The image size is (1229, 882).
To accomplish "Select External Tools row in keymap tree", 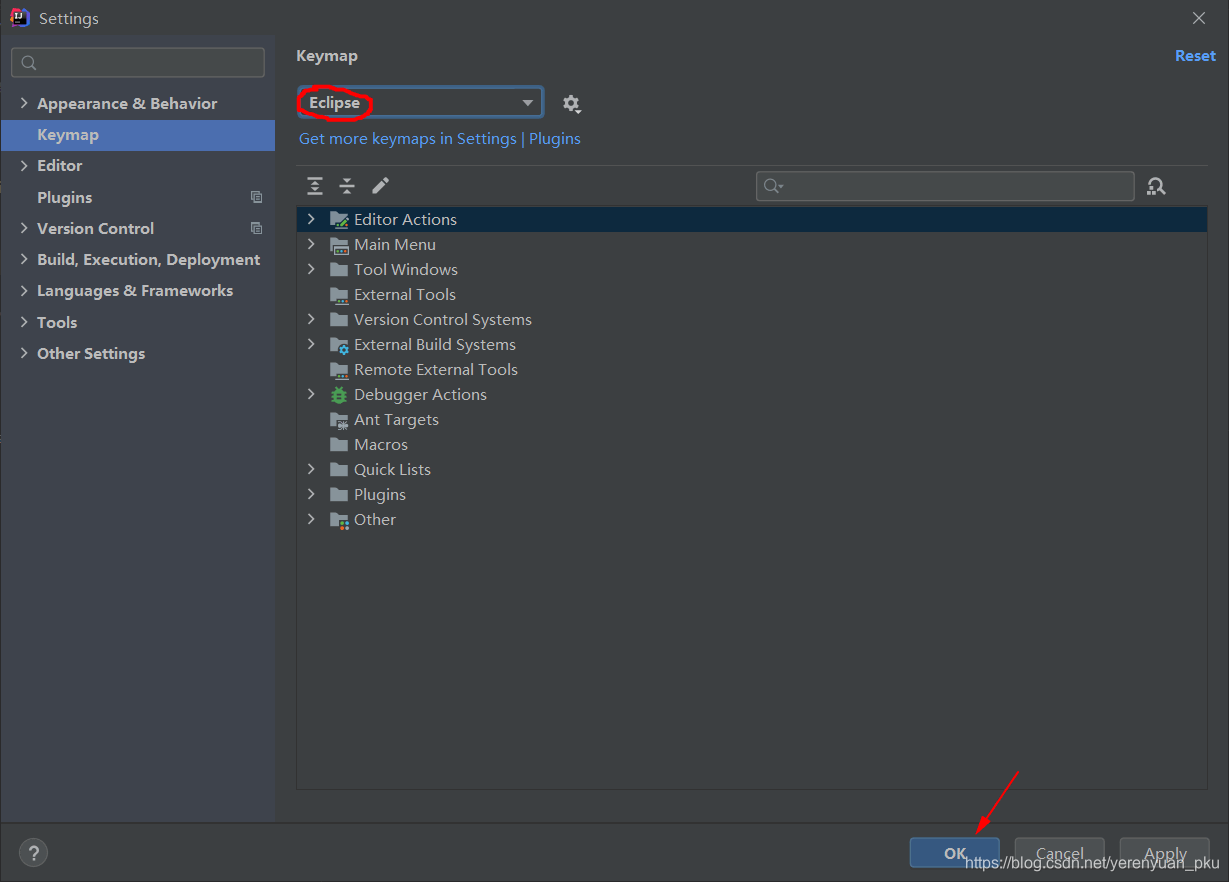I will click(x=751, y=295).
